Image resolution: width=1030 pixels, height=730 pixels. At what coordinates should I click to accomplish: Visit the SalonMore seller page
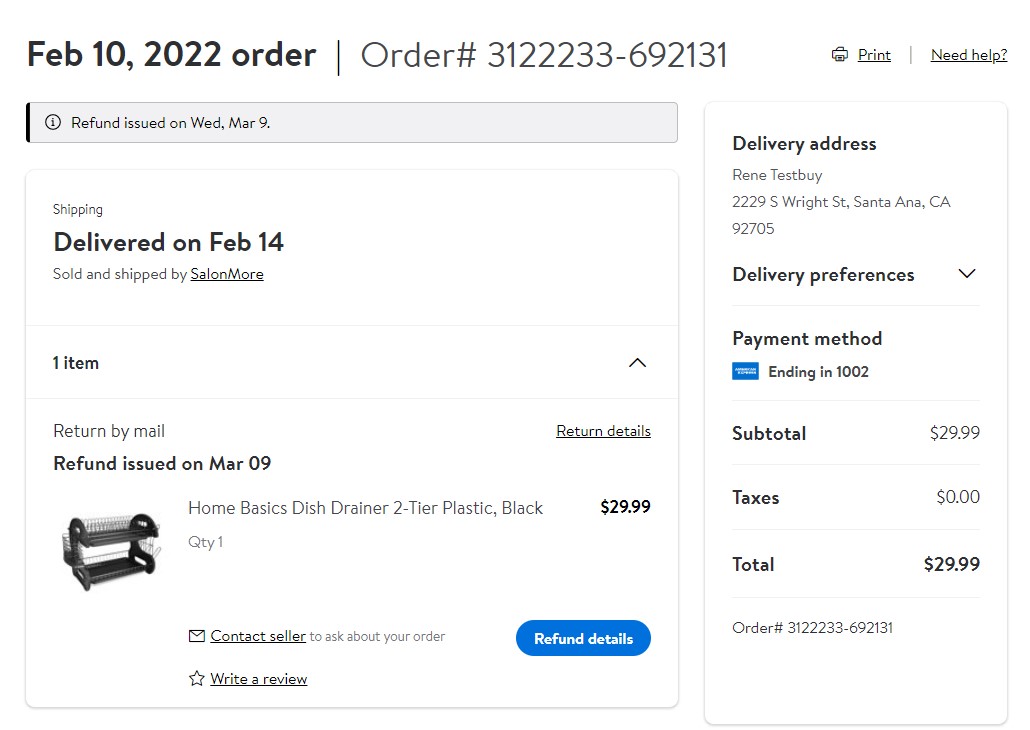pos(227,274)
